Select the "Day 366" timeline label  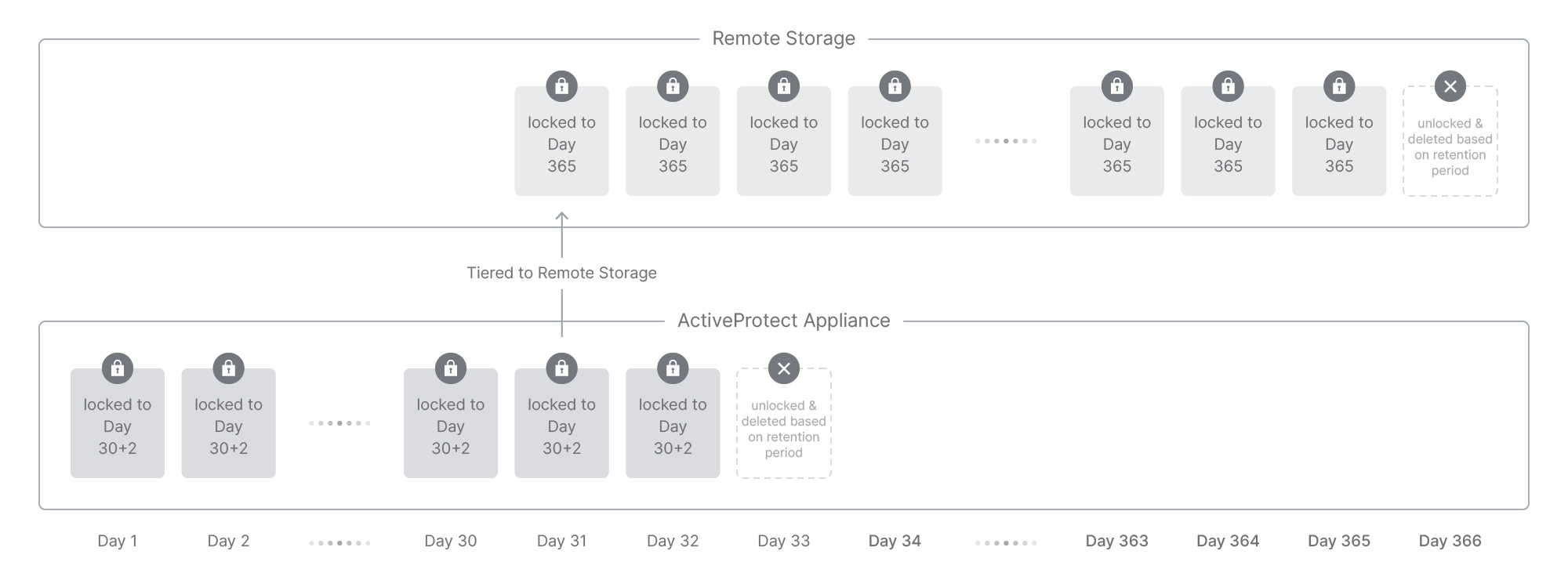(x=1450, y=541)
